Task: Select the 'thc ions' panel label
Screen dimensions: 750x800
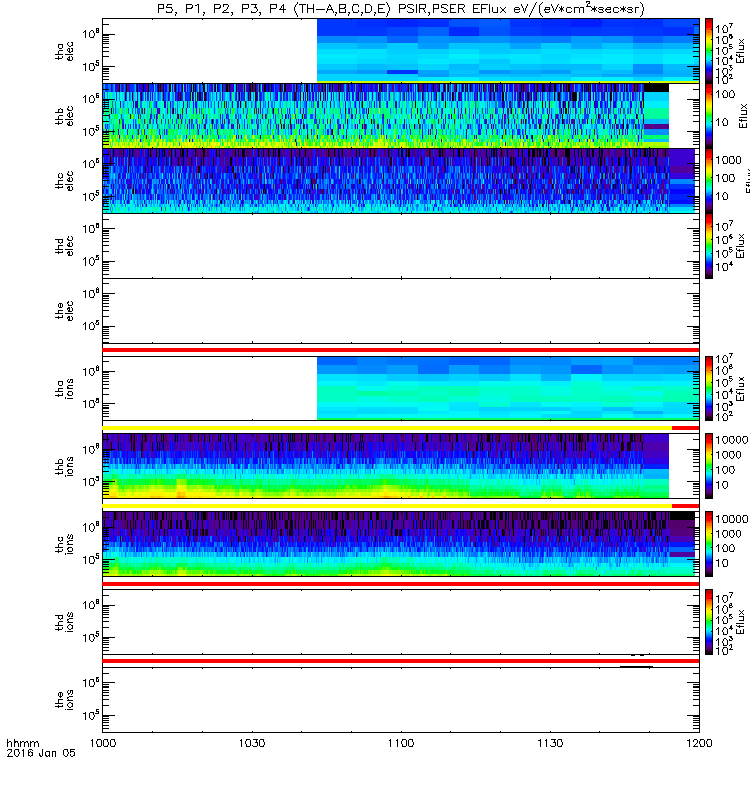Action: click(65, 544)
